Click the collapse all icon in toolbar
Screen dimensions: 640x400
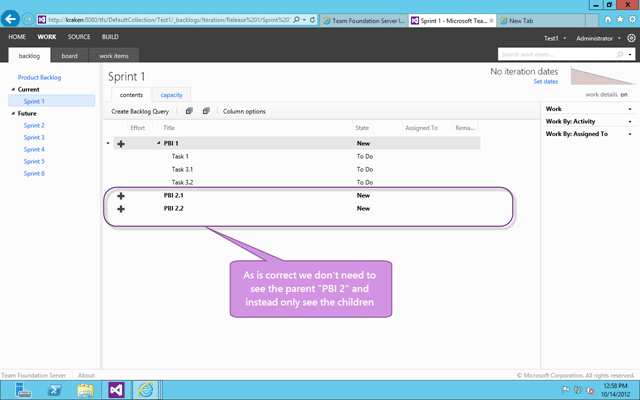click(206, 111)
